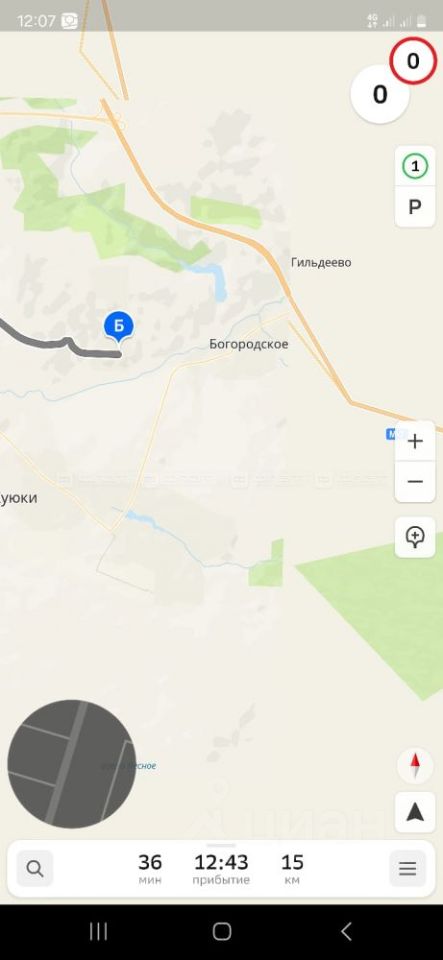Select destination pin Б on map

click(119, 327)
